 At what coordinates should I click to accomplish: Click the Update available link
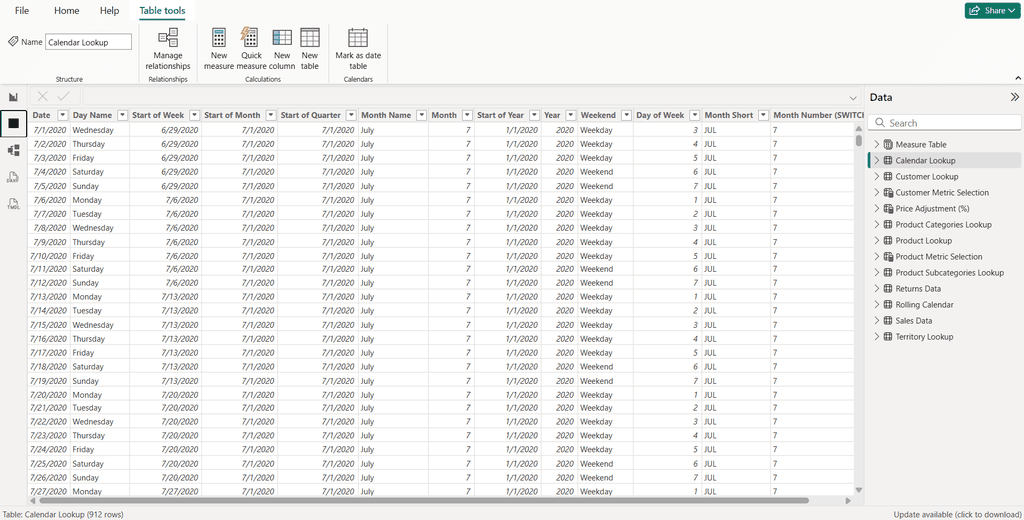pyautogui.click(x=957, y=514)
